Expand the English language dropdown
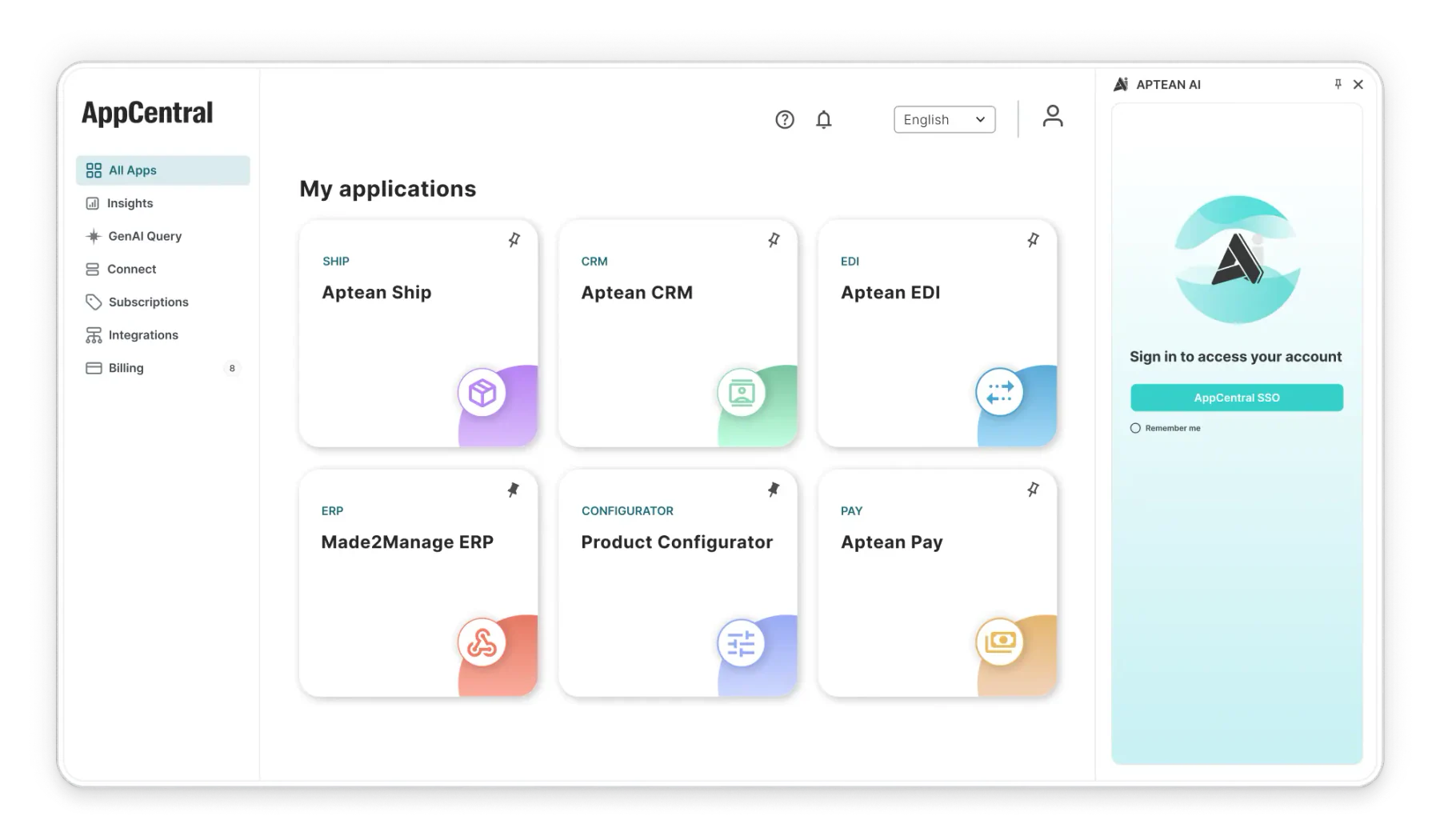Screen dimensions: 1440x840 coord(945,119)
